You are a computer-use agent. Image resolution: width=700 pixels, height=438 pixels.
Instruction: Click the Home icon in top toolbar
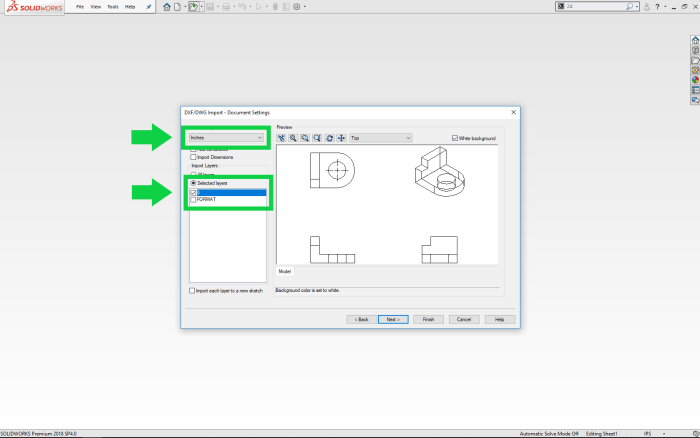pos(167,7)
